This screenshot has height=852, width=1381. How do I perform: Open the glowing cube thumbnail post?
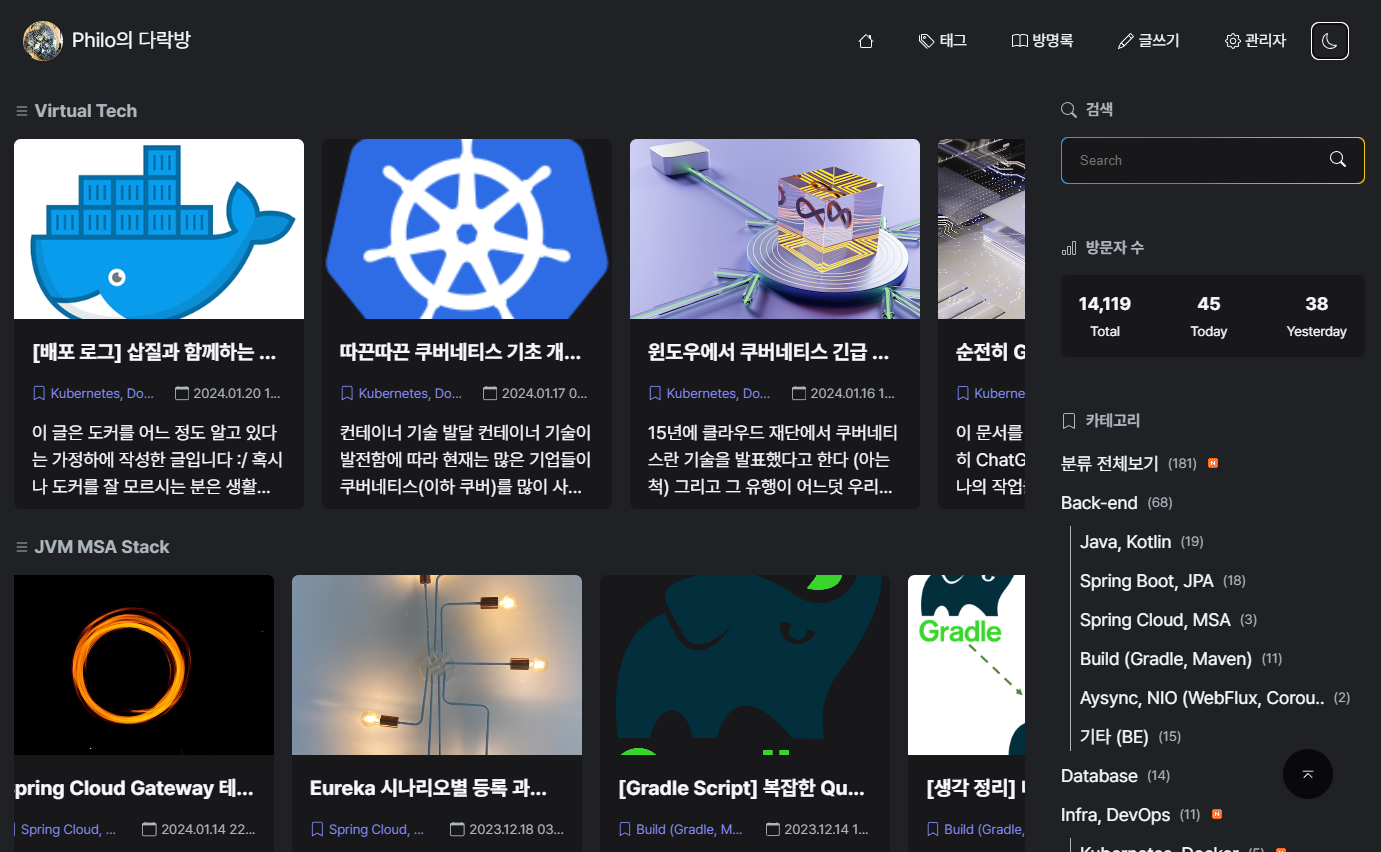[775, 229]
